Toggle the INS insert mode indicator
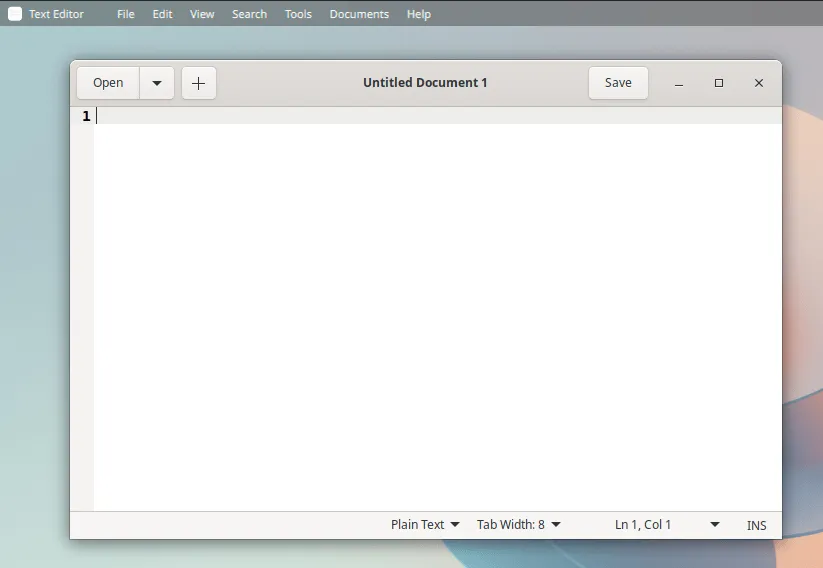The width and height of the screenshot is (823, 568). pos(756,525)
